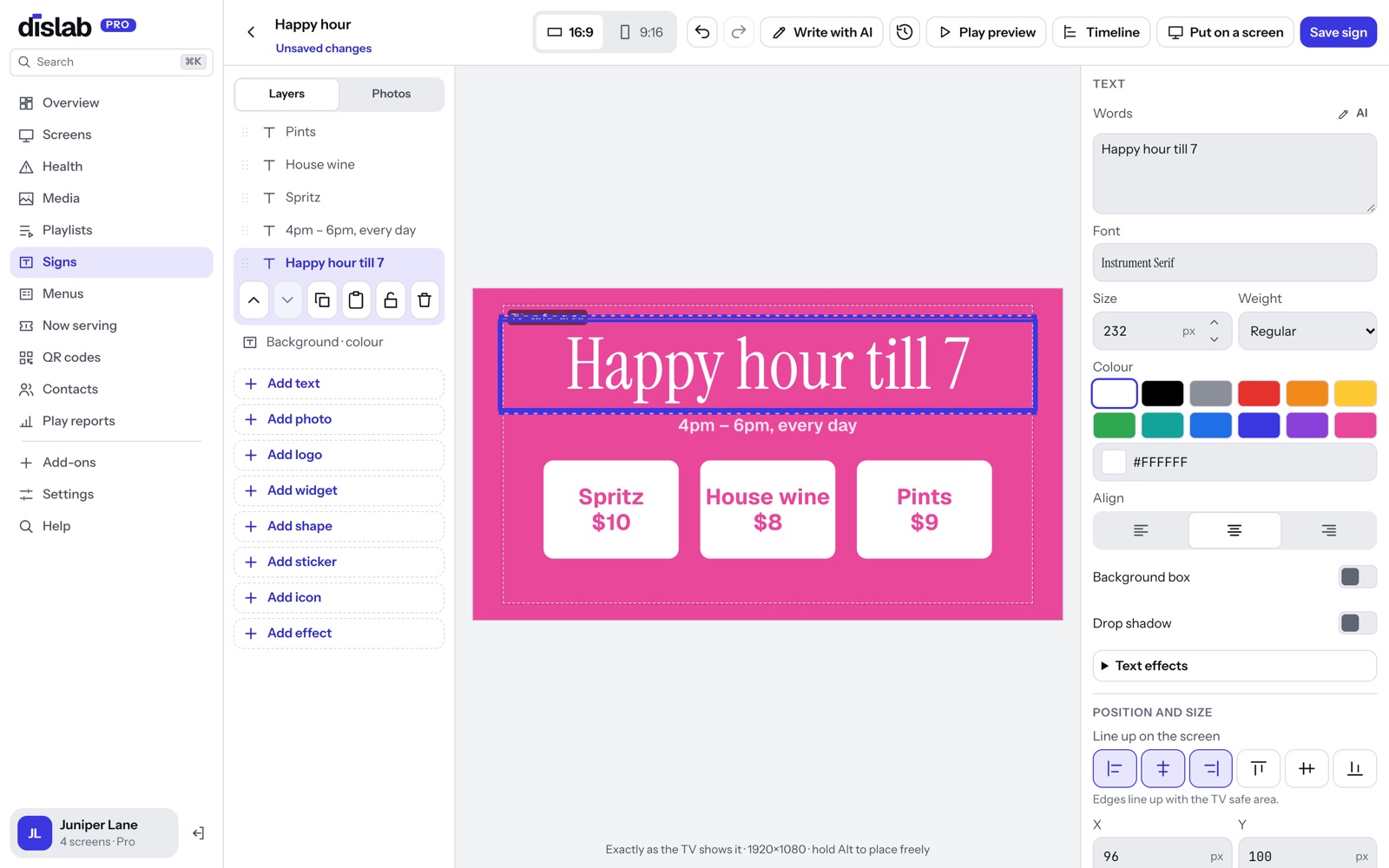The width and height of the screenshot is (1389, 868).
Task: Align layer to top of screen
Action: click(1259, 768)
